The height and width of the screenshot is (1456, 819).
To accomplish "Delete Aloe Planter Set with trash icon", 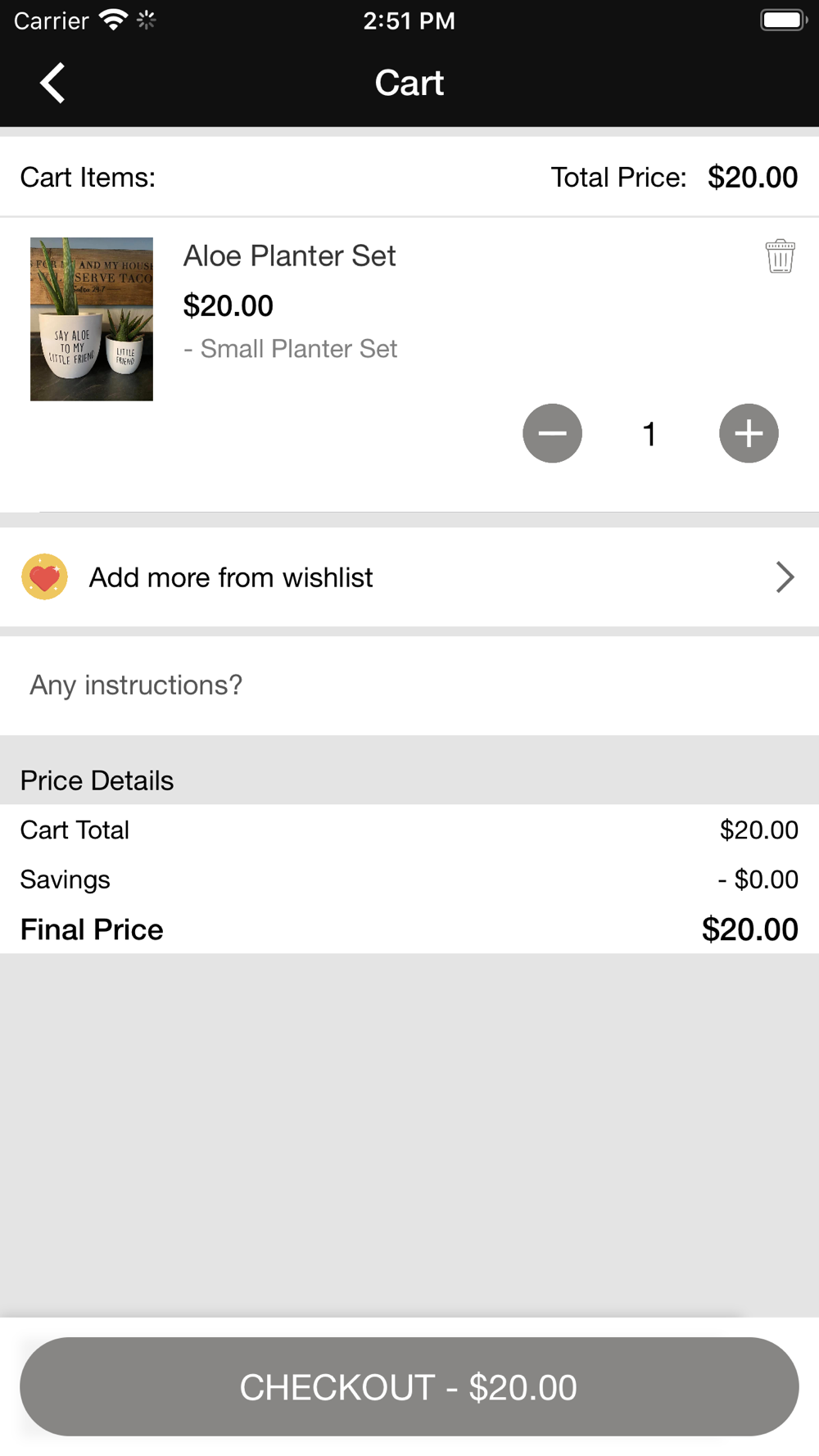I will coord(780,256).
